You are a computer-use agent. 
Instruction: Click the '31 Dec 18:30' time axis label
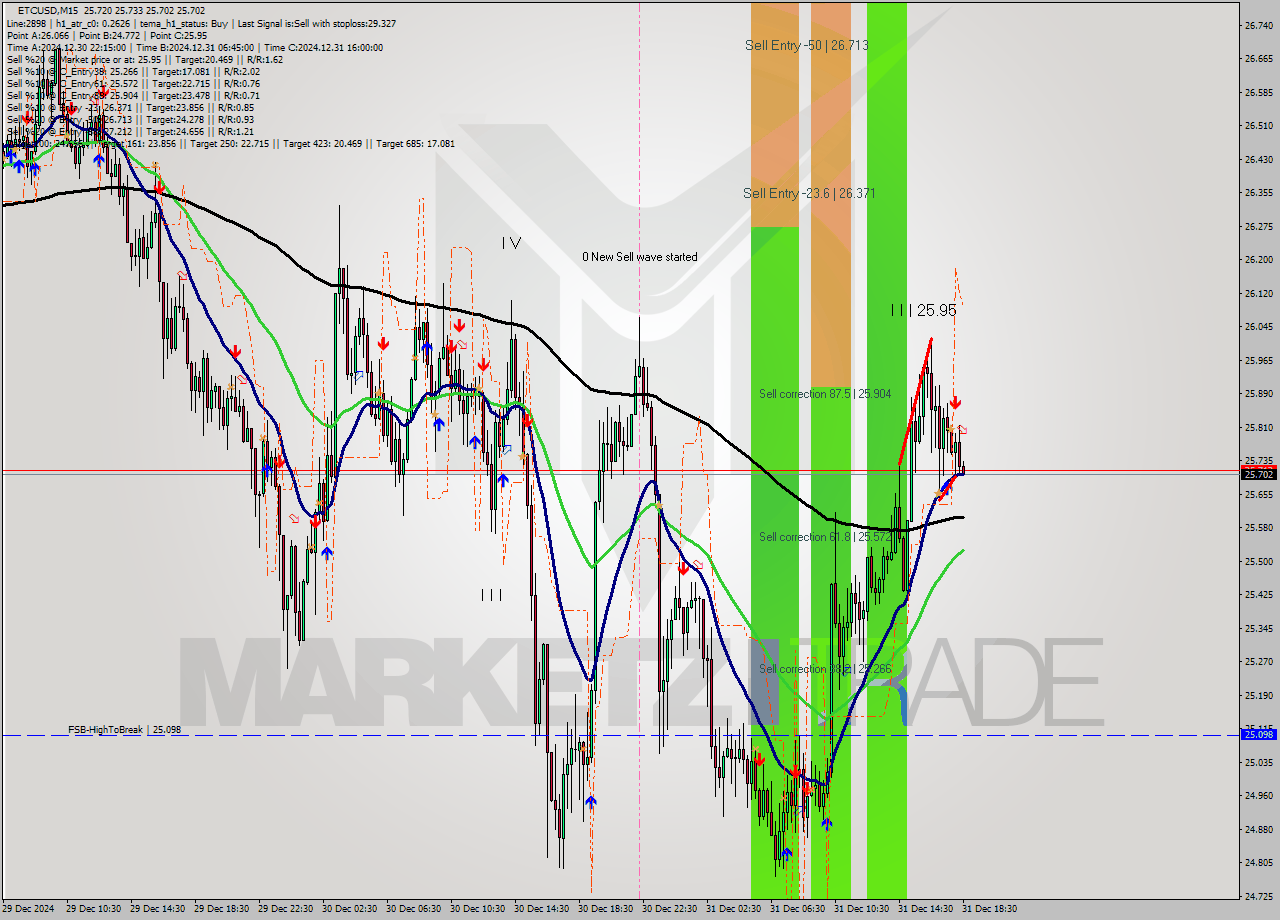(x=989, y=909)
